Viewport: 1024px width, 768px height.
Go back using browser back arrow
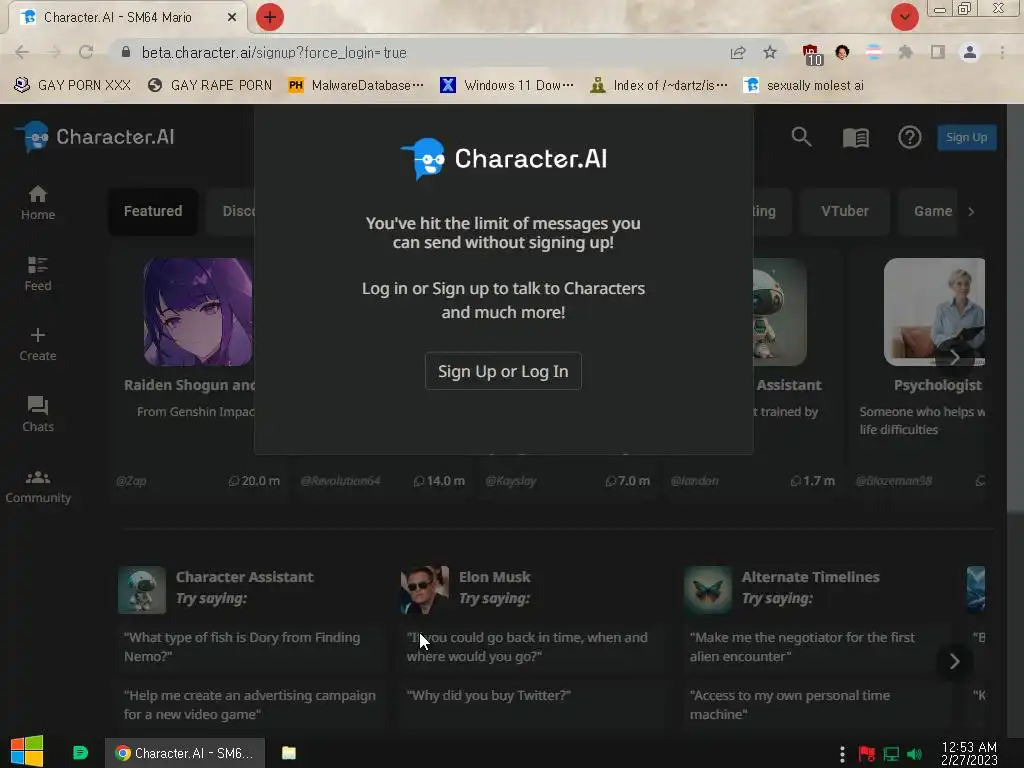coord(22,52)
